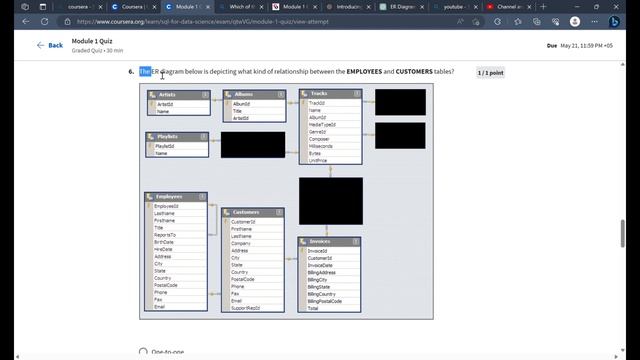Select the One-to-one radio option

tap(143, 352)
